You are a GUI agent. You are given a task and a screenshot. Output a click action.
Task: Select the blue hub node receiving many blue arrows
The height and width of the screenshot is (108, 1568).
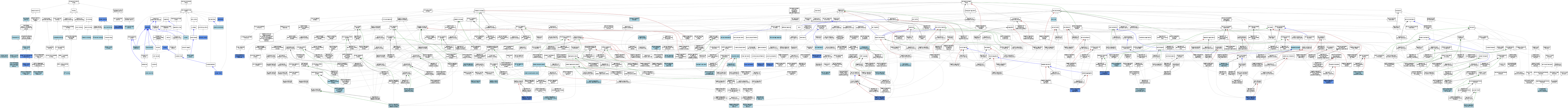click(147, 27)
